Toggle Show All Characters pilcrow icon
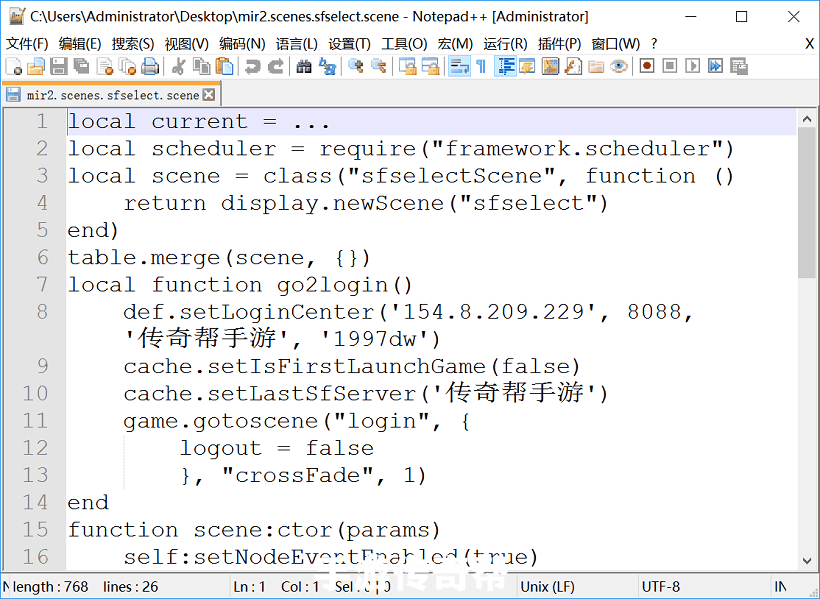The width and height of the screenshot is (820, 599). point(482,67)
